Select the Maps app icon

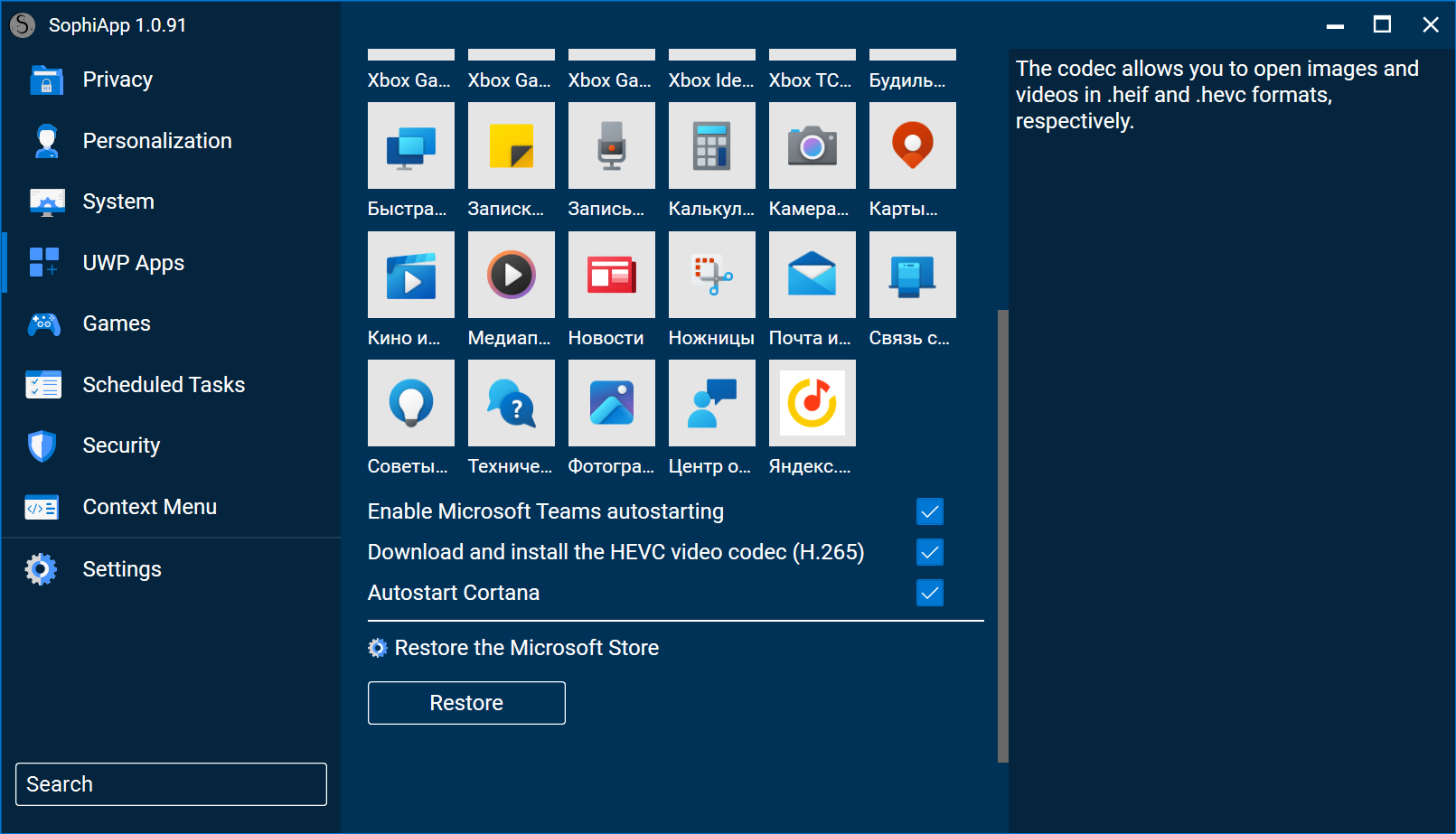coord(912,146)
